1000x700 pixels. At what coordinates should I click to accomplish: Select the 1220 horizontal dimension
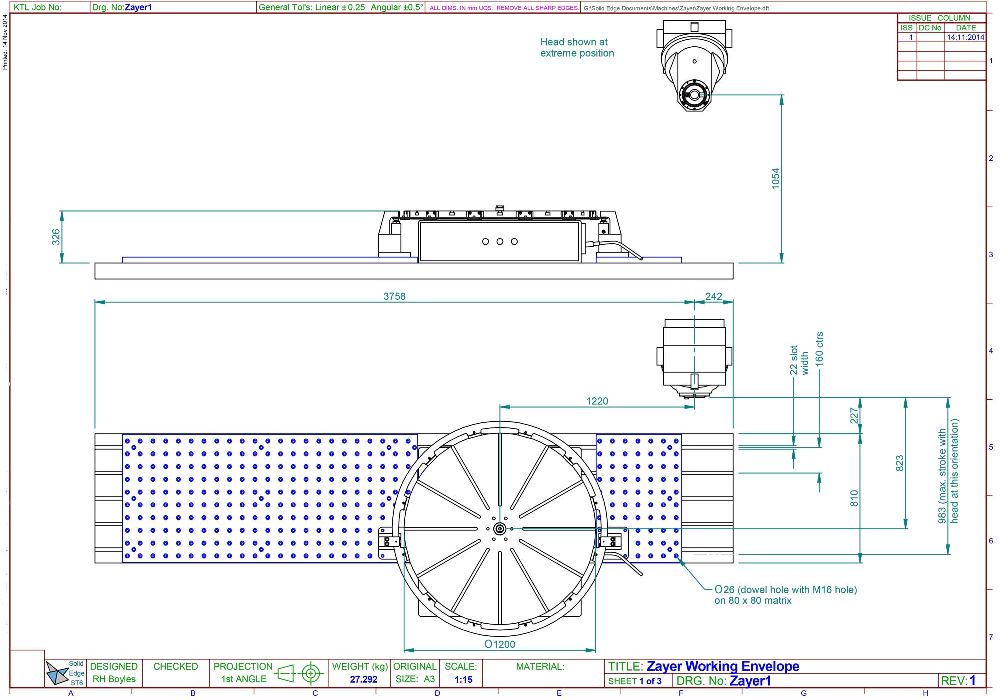tap(597, 400)
